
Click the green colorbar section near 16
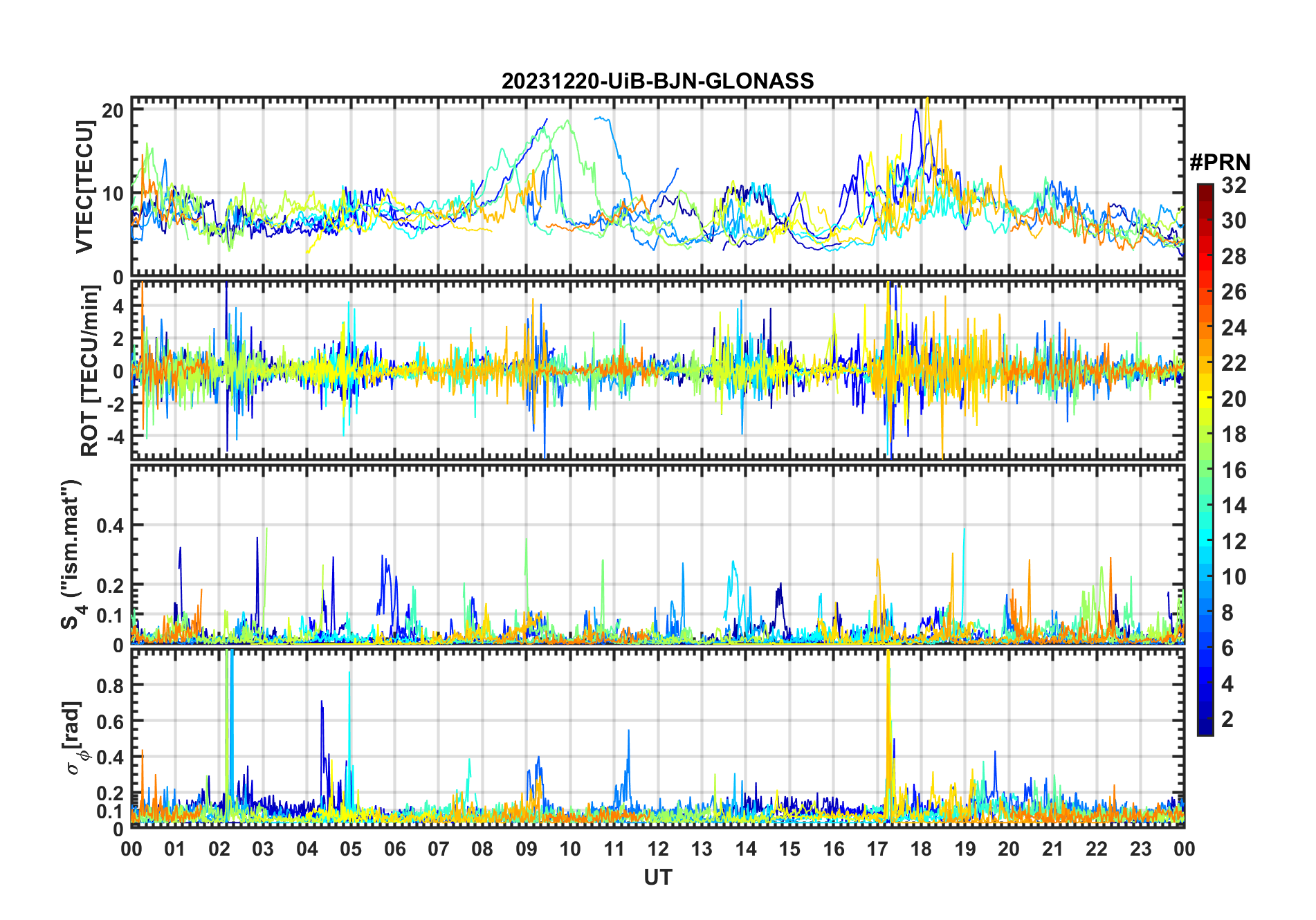click(x=1205, y=470)
